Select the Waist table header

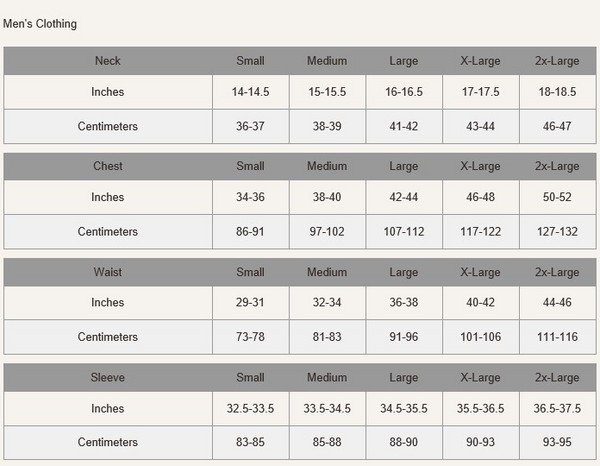point(108,272)
